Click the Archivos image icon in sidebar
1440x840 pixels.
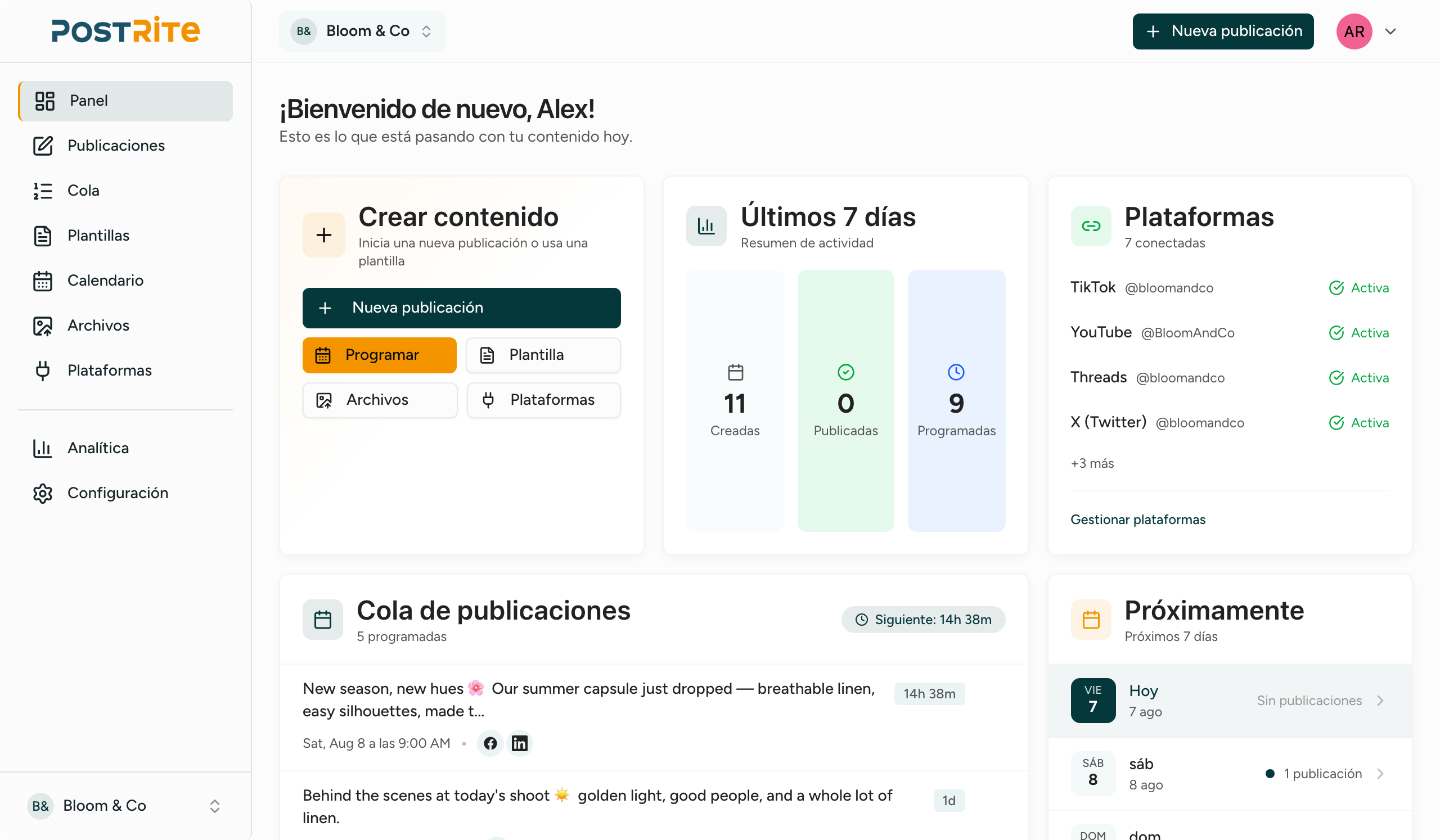pos(43,326)
